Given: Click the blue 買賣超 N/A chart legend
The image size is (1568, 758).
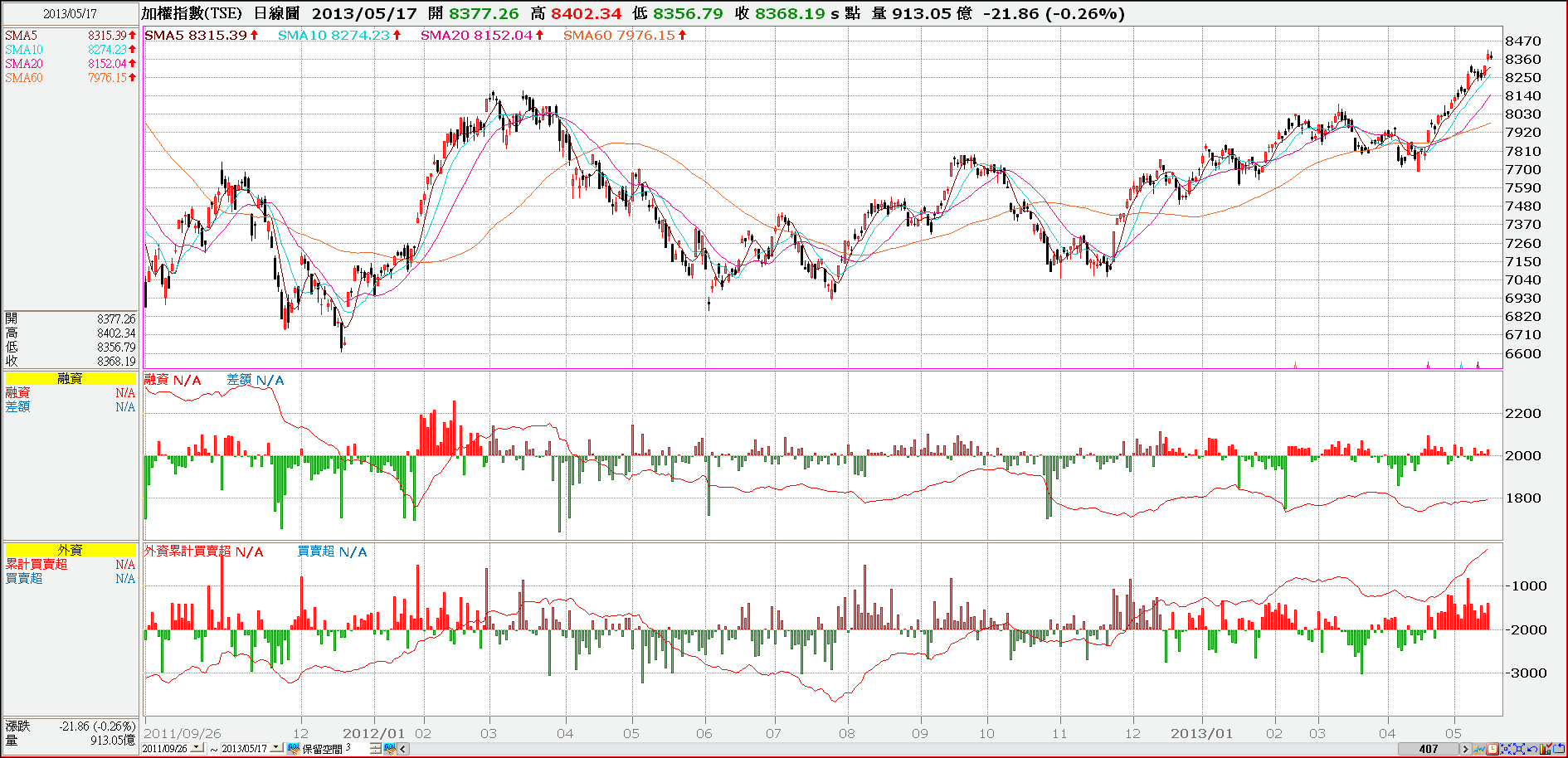Looking at the screenshot, I should pos(332,551).
